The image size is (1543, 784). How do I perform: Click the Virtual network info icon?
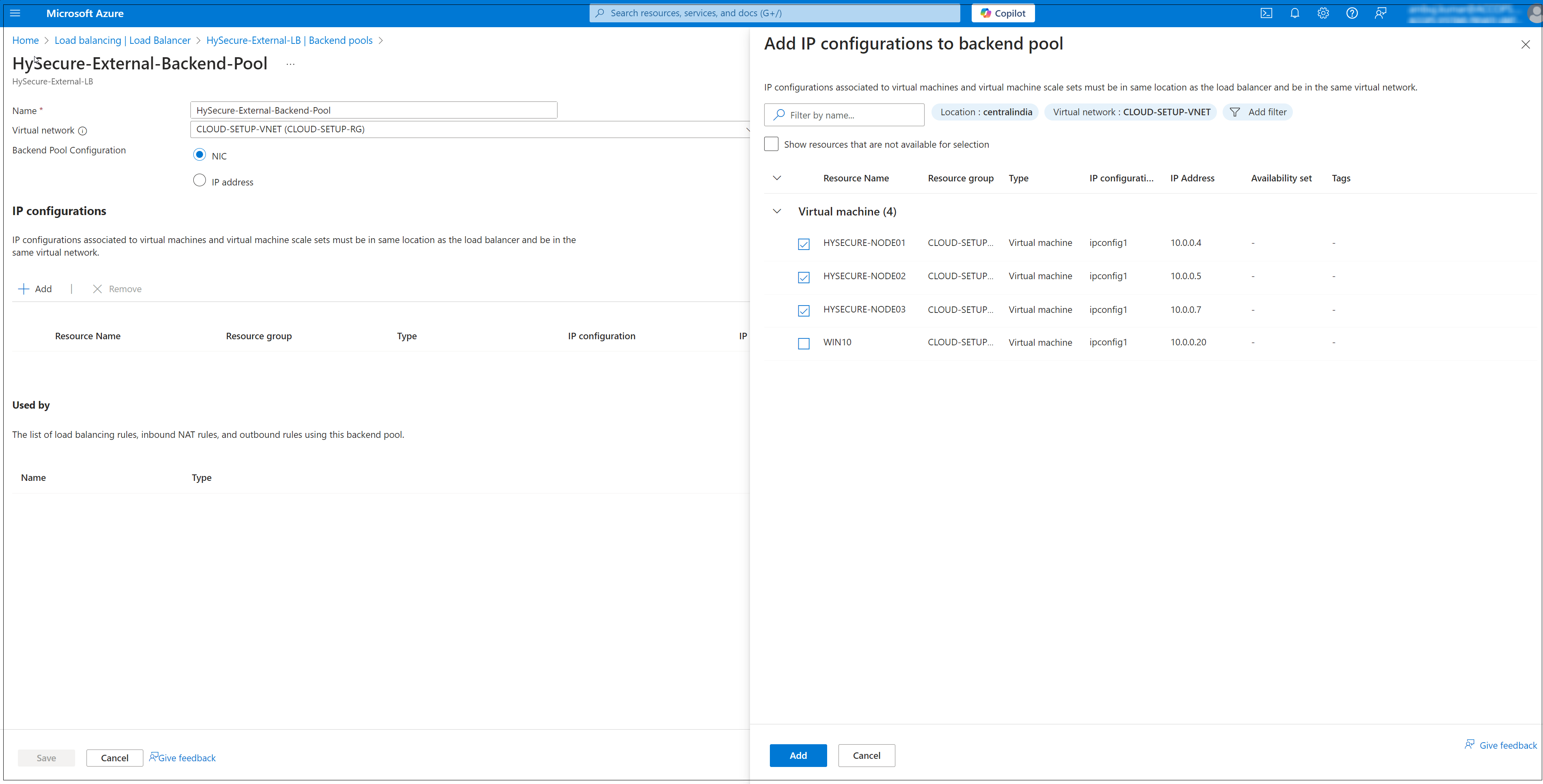tap(83, 131)
